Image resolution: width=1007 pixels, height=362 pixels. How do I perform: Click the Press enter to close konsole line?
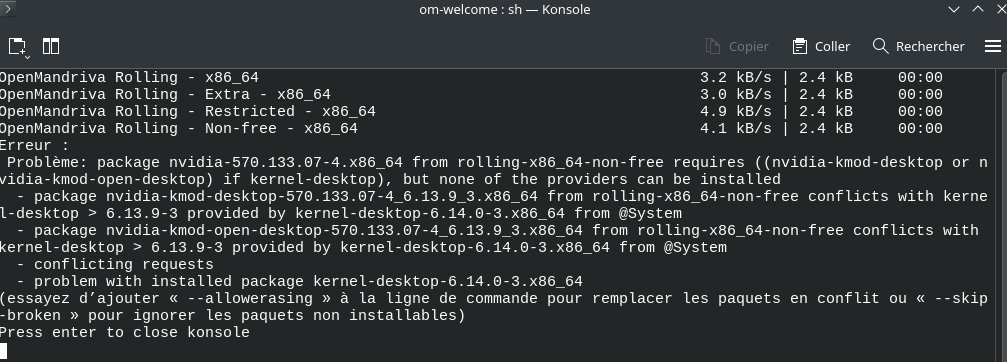pyautogui.click(x=125, y=332)
